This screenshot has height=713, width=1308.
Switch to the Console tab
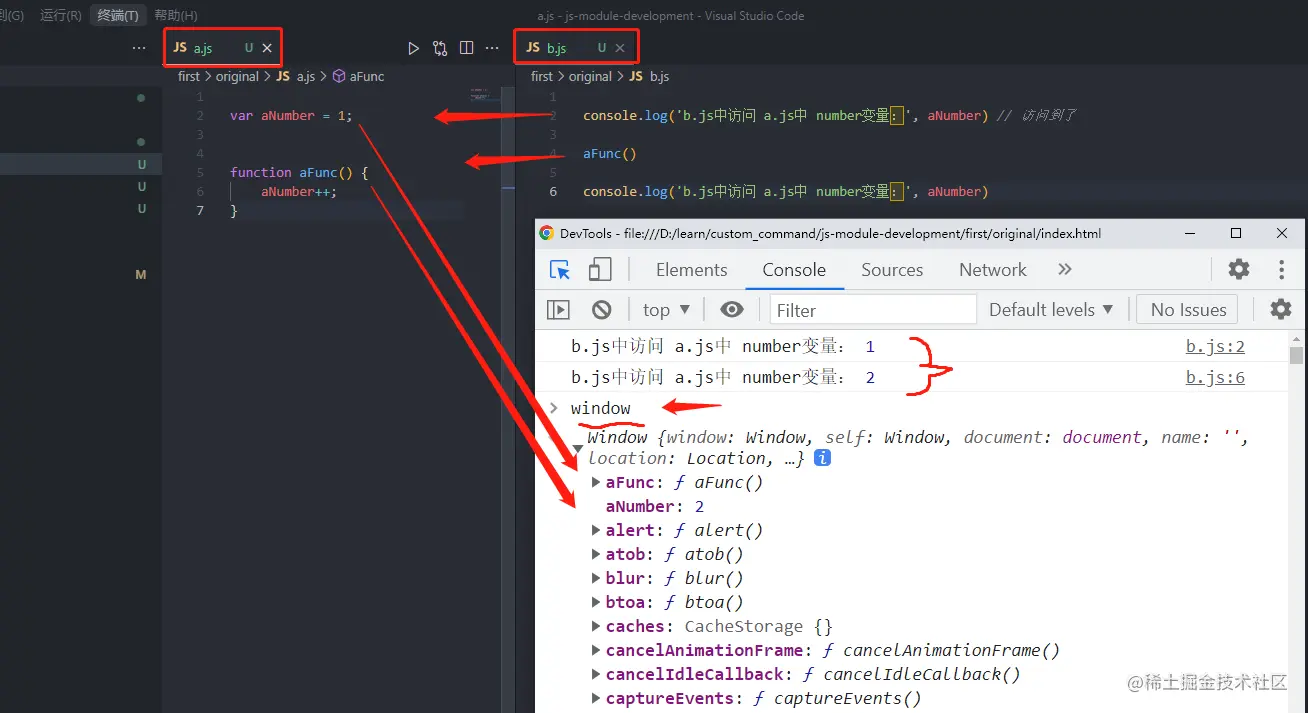tap(794, 270)
